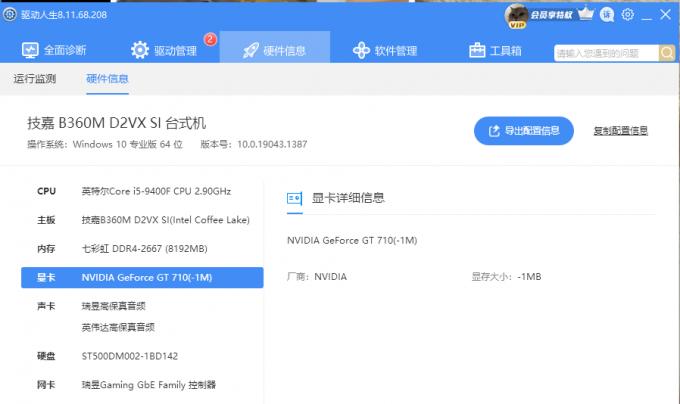Open the 驱动管理 tab
680x404 pixels.
pyautogui.click(x=164, y=50)
